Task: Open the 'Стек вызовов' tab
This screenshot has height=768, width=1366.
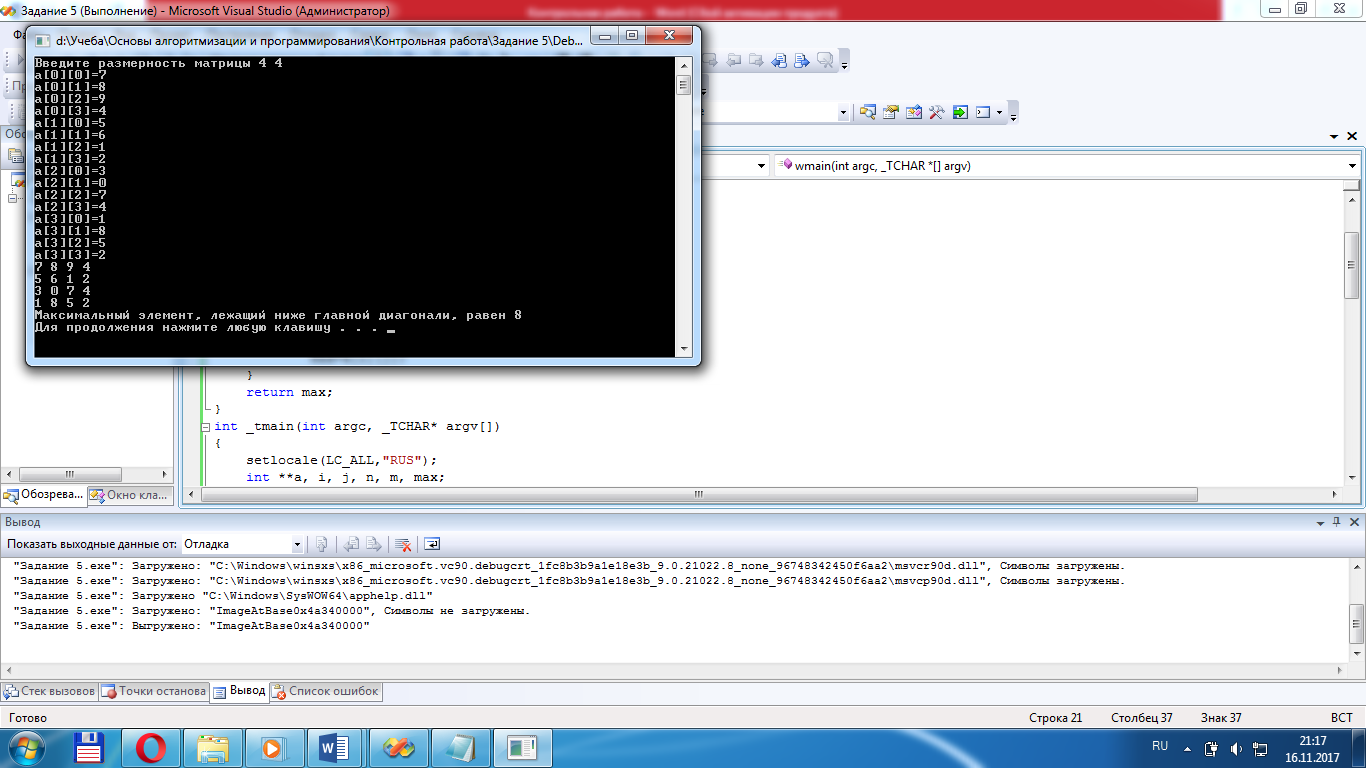Action: click(50, 691)
